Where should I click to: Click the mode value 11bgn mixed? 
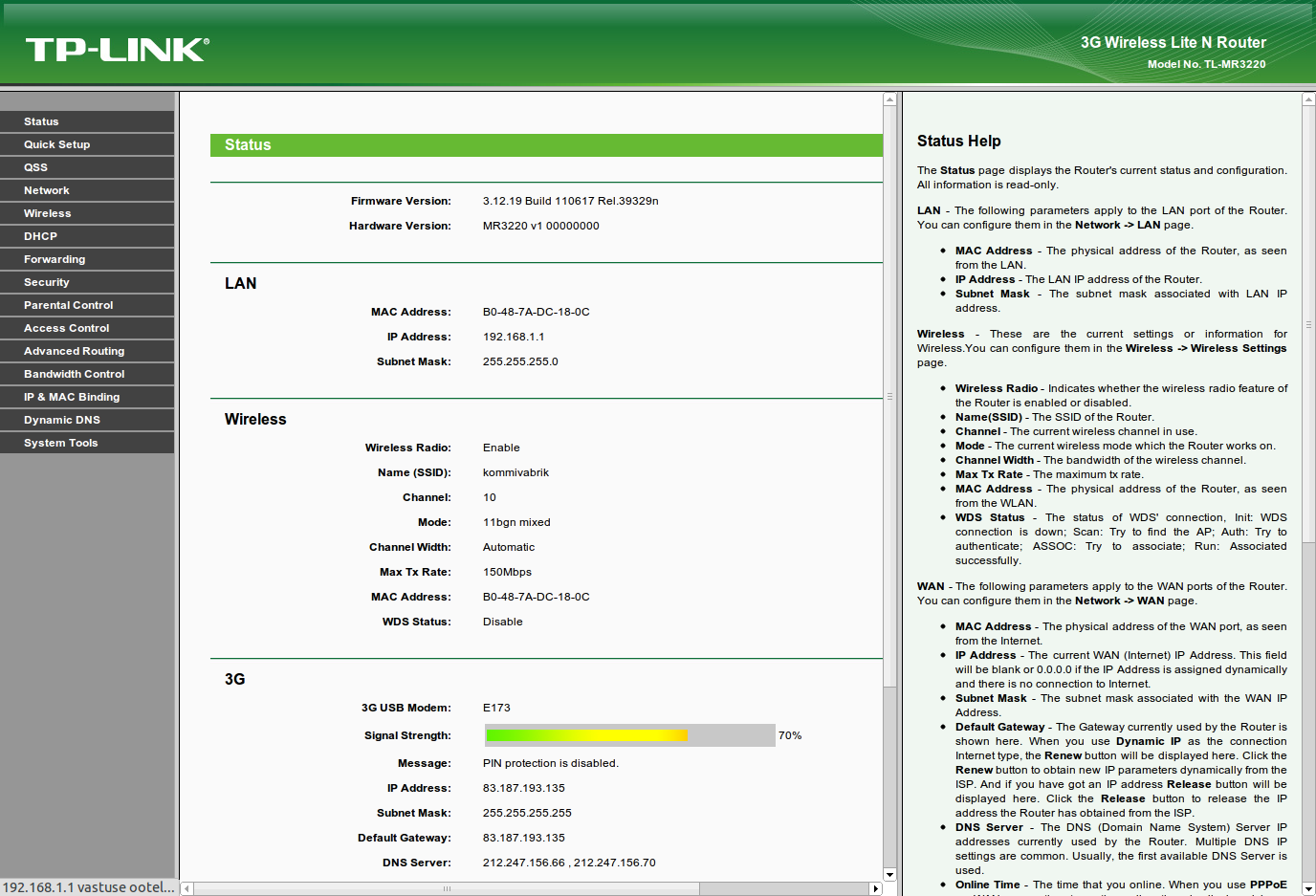pos(516,522)
